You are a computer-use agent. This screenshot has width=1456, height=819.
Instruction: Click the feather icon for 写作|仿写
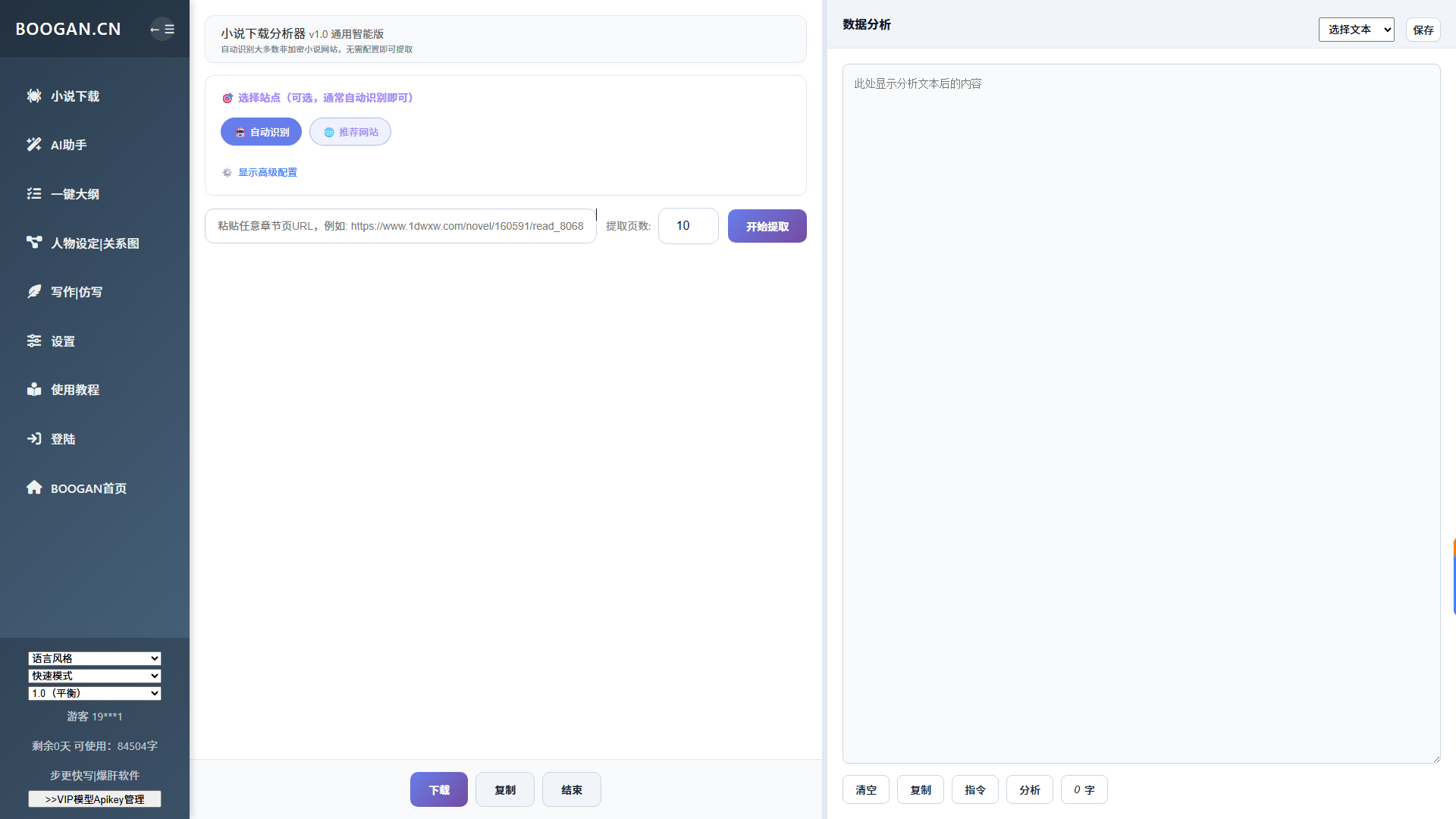click(x=34, y=291)
